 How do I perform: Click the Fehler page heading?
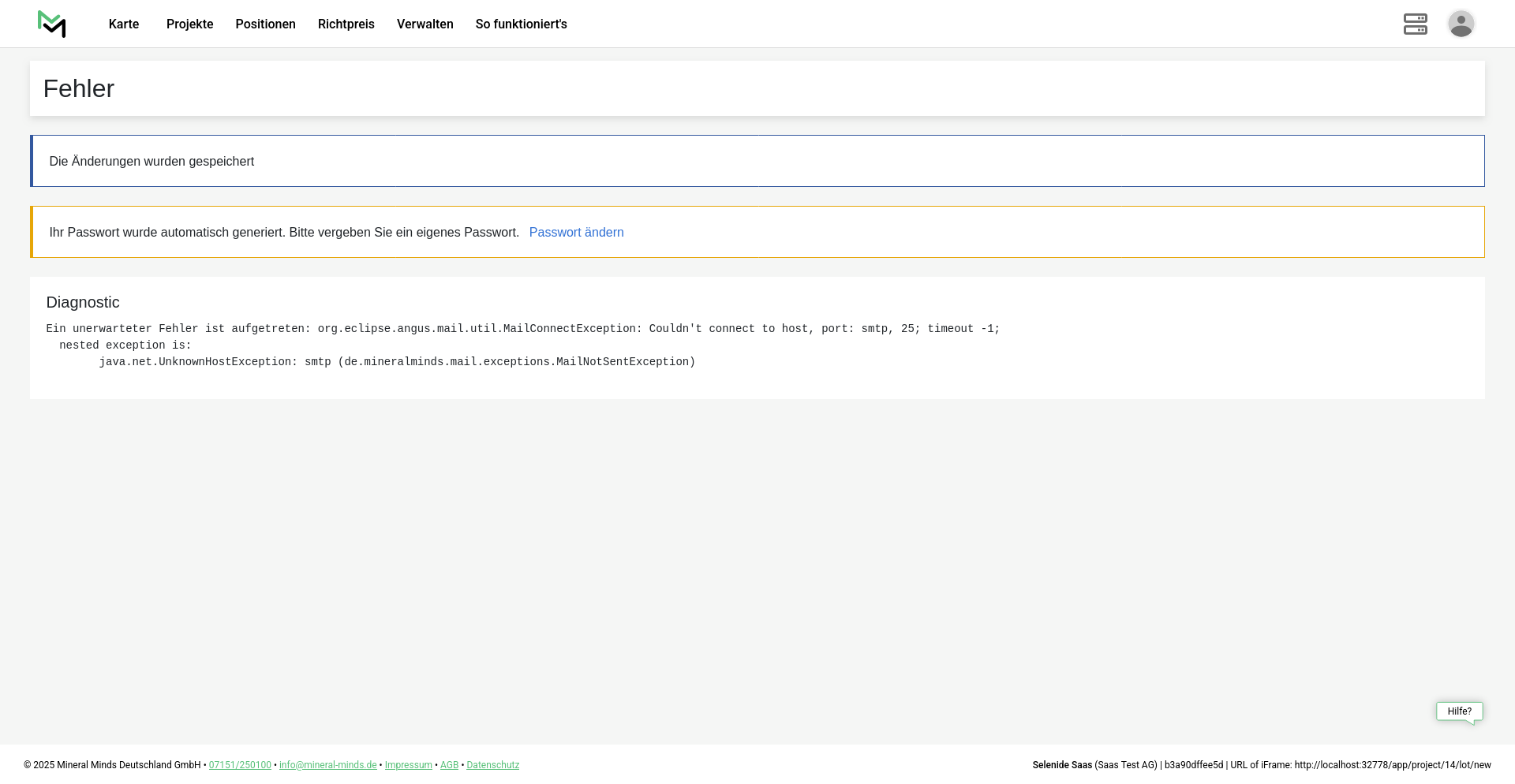pos(79,89)
